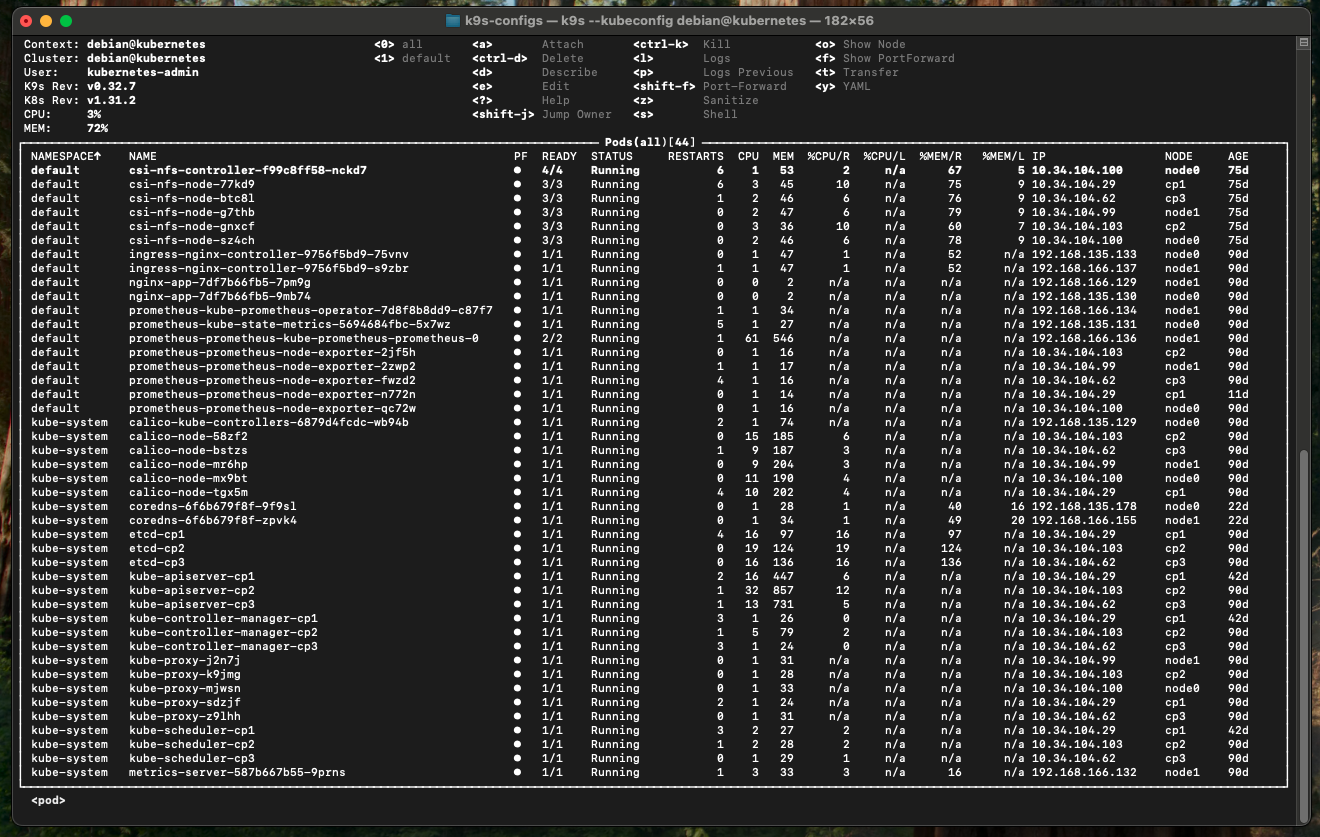Select the <0> all namespace shortcut

pos(398,45)
